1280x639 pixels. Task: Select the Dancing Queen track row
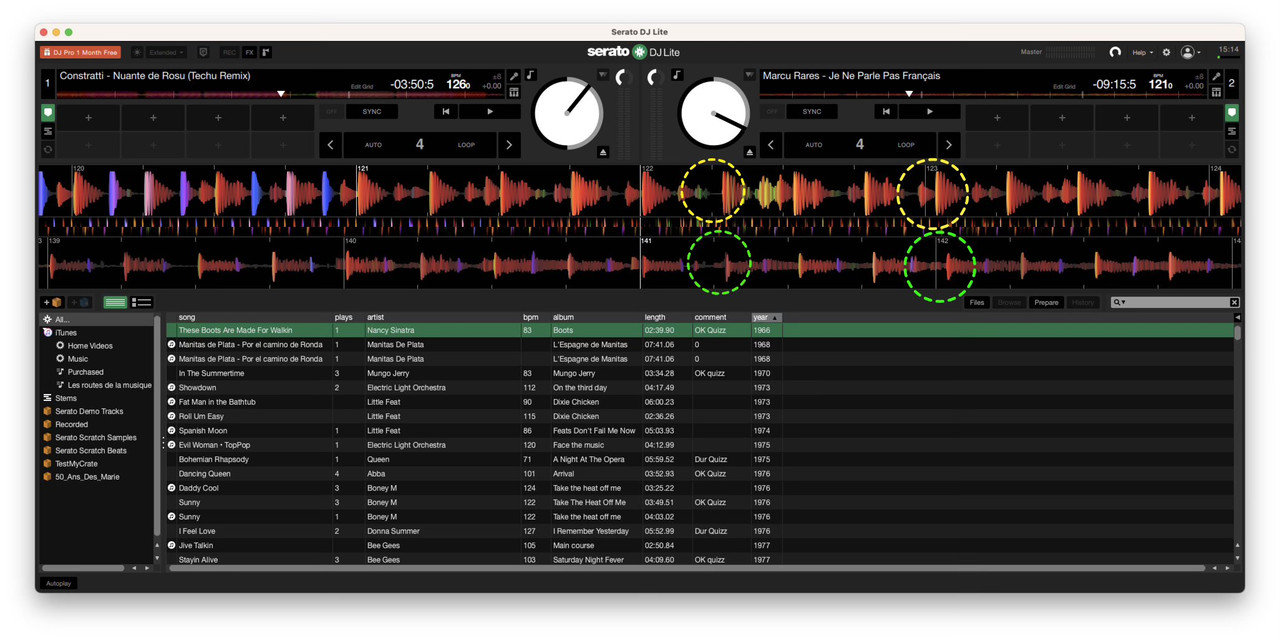[x=700, y=474]
